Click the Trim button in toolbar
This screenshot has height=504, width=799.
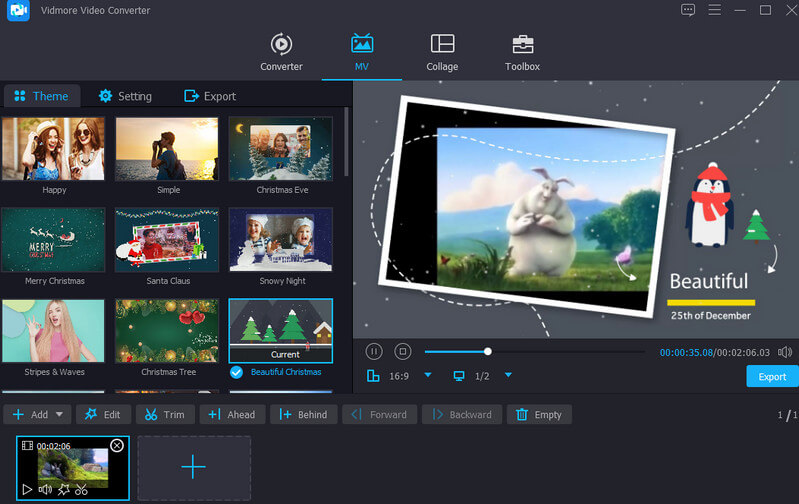pyautogui.click(x=164, y=414)
